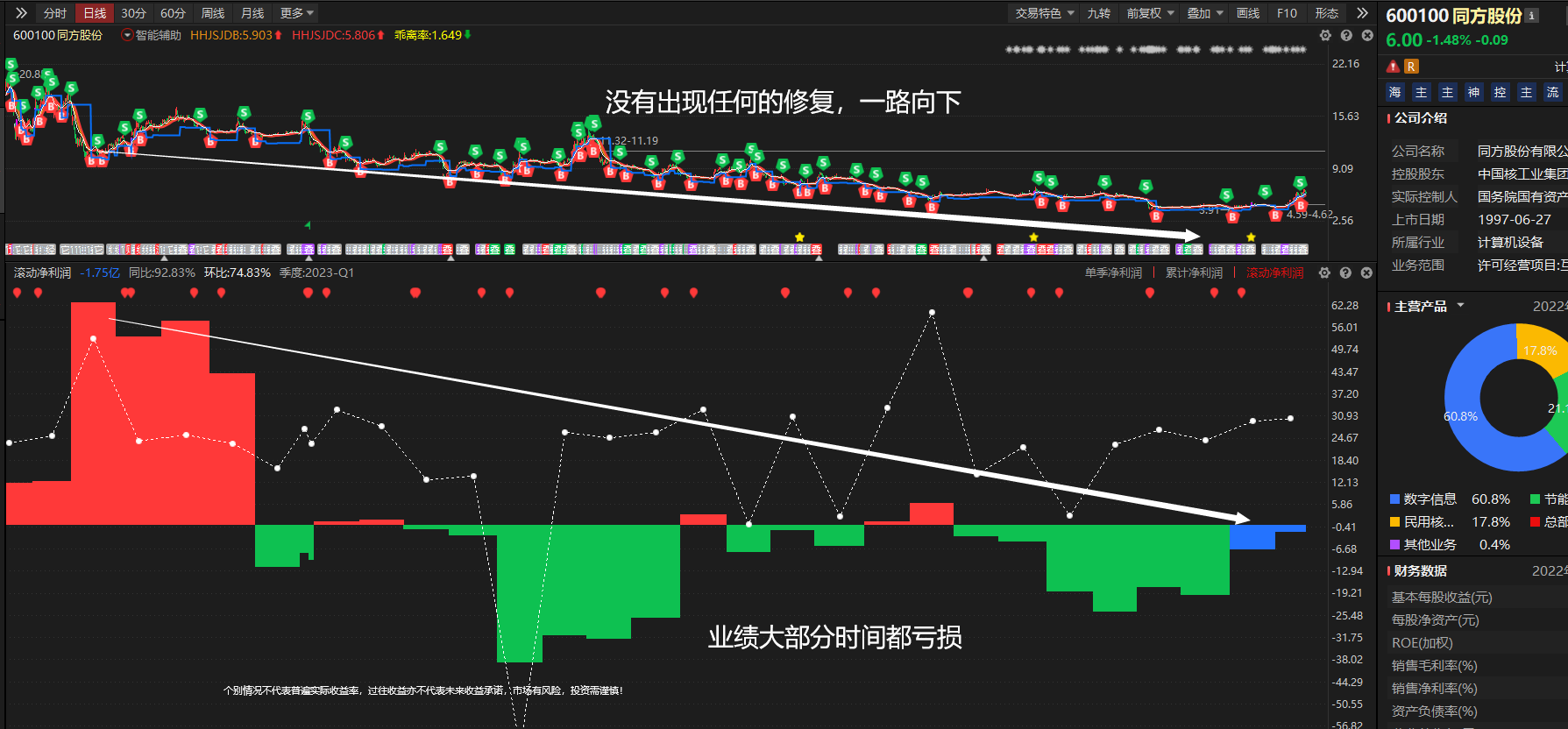
Task: Open the 叠加 overlay dropdown
Action: pos(1205,13)
